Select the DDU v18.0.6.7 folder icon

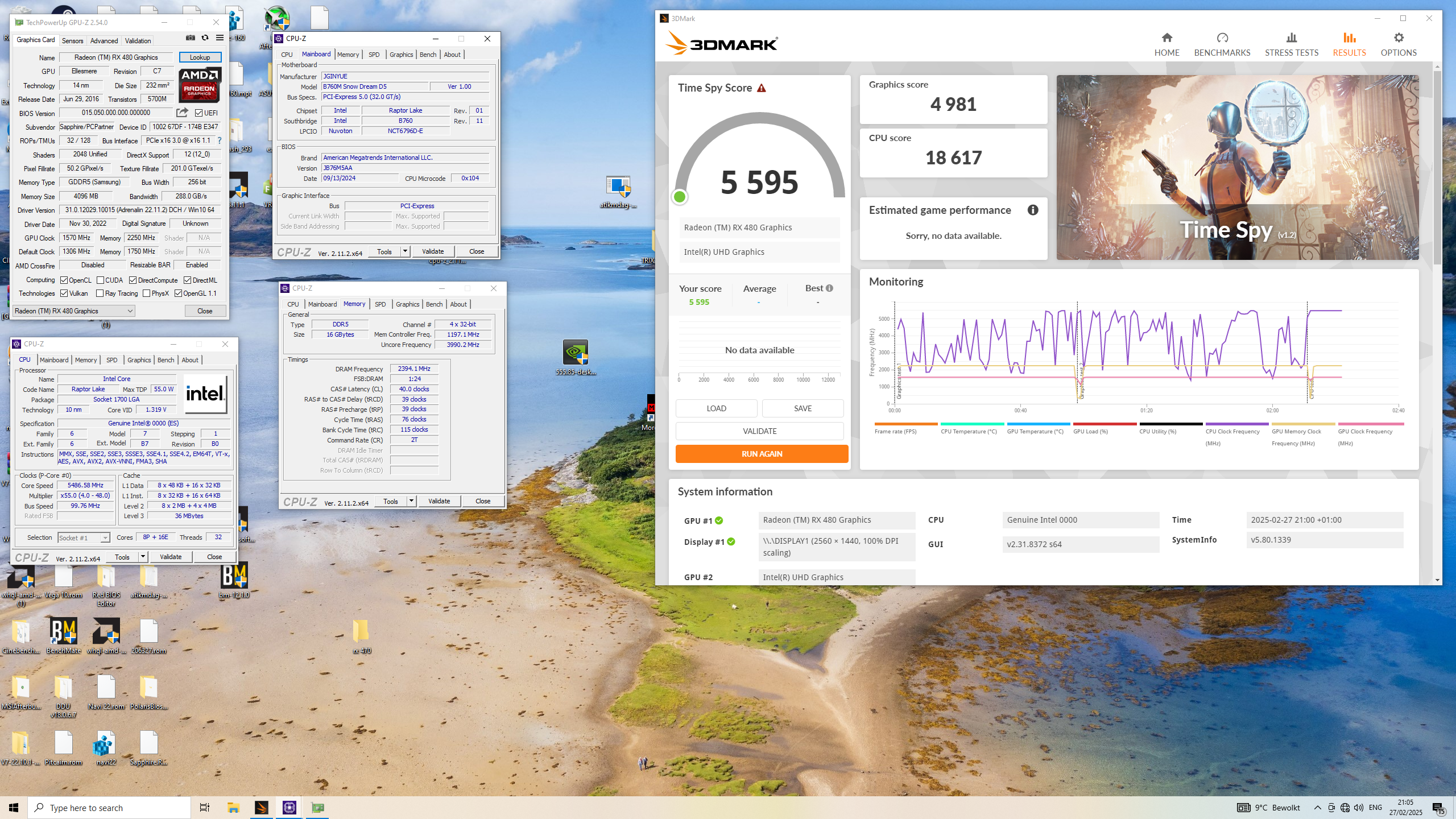click(63, 696)
